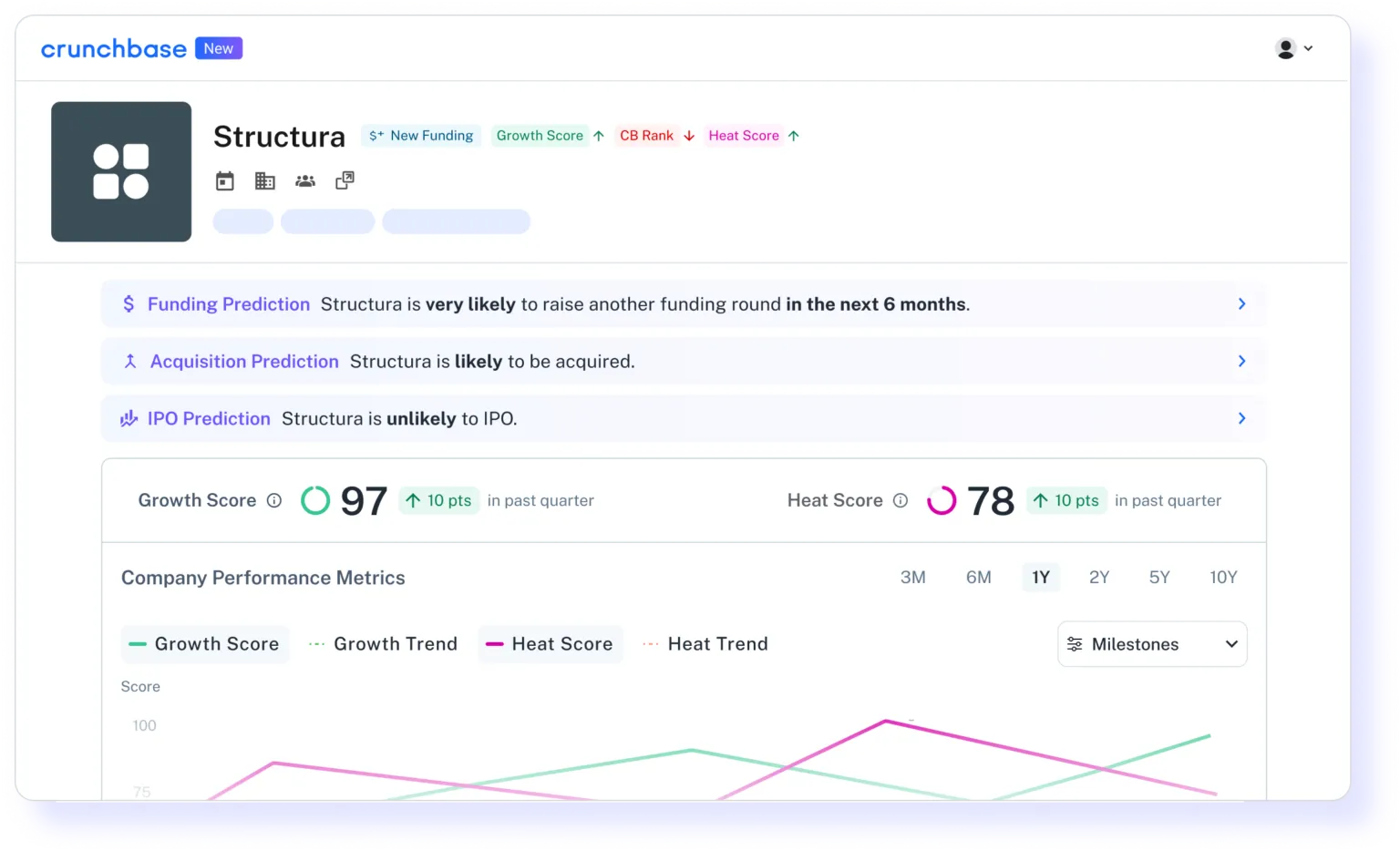The width and height of the screenshot is (1400, 851).
Task: Toggle the Heat Score chart series
Action: tap(550, 644)
